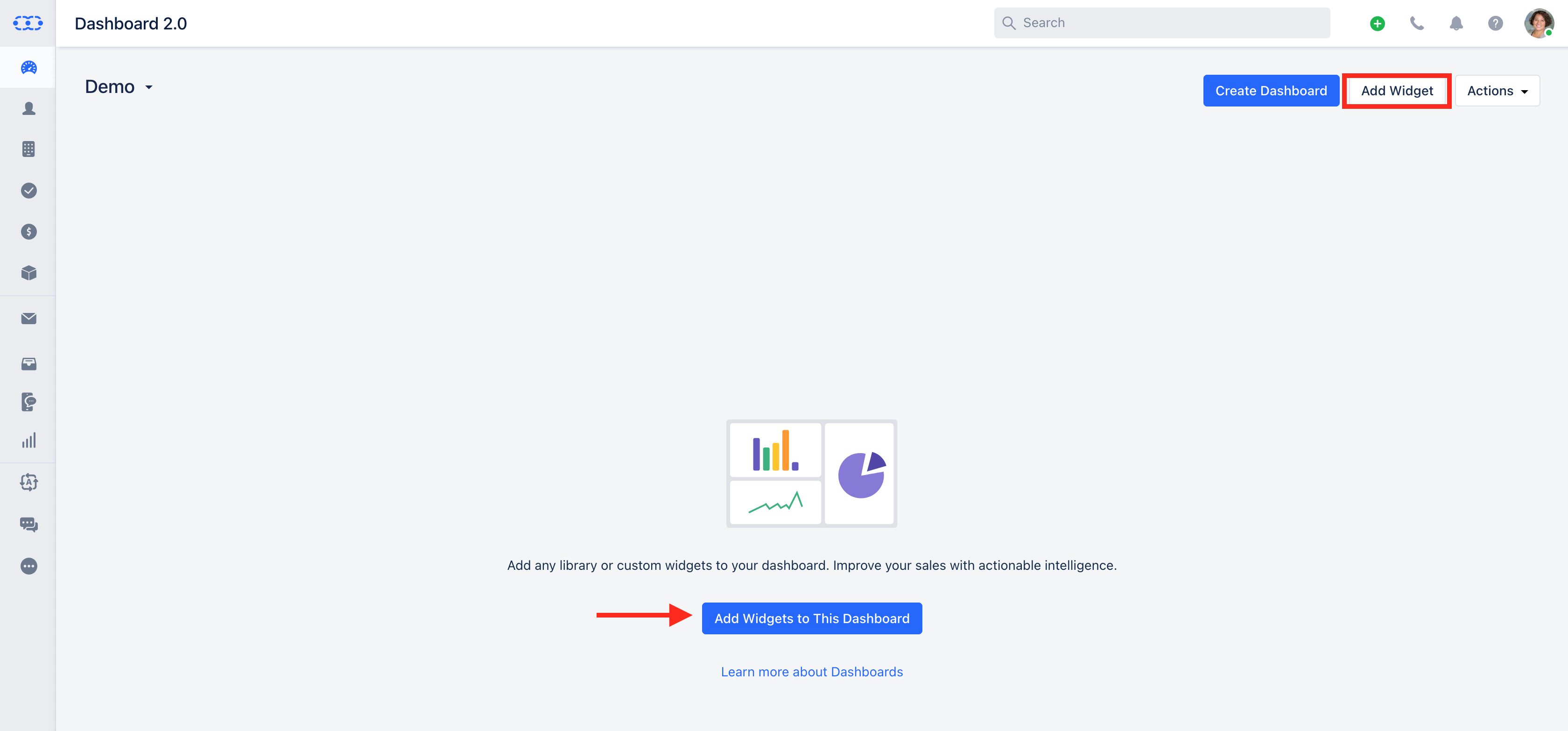Open the dashboard gauge icon in sidebar

click(28, 68)
